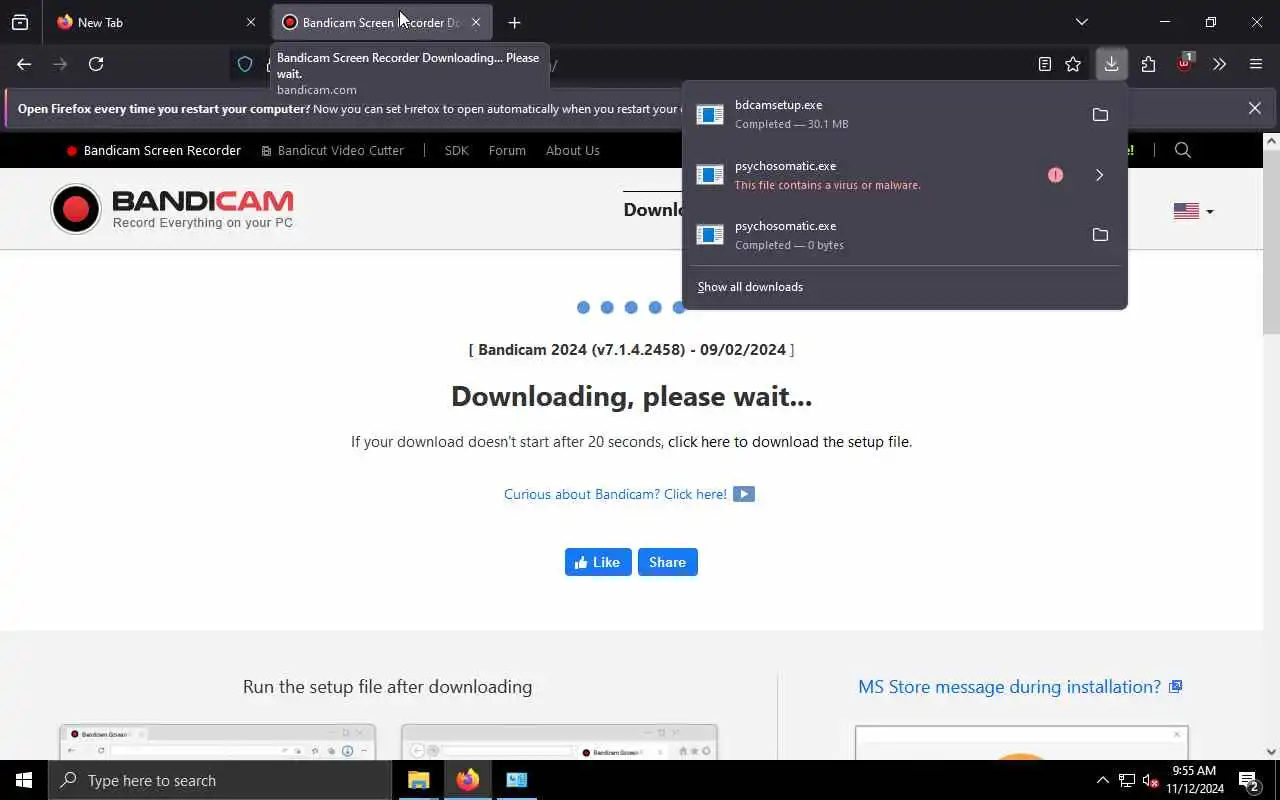
Task: Click the external link icon after MS Store
Action: [1176, 686]
